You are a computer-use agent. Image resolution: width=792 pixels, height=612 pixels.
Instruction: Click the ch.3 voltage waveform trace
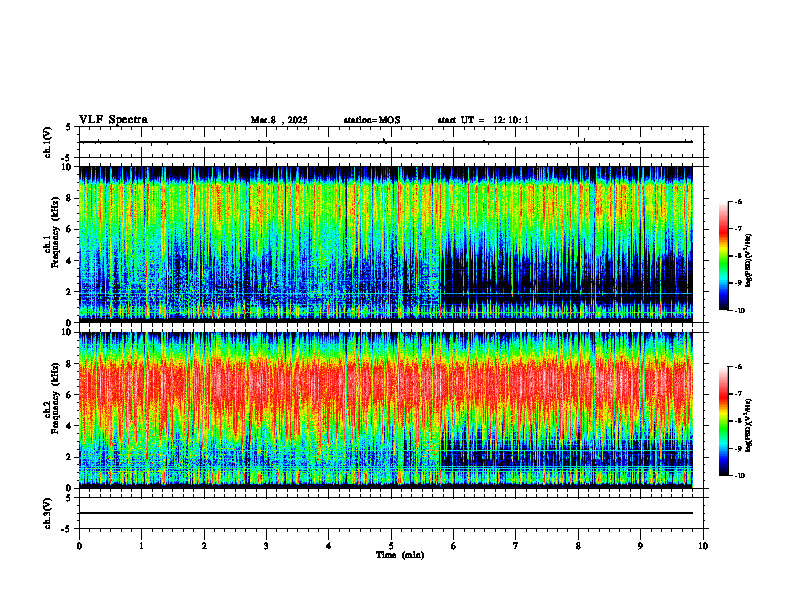386,513
